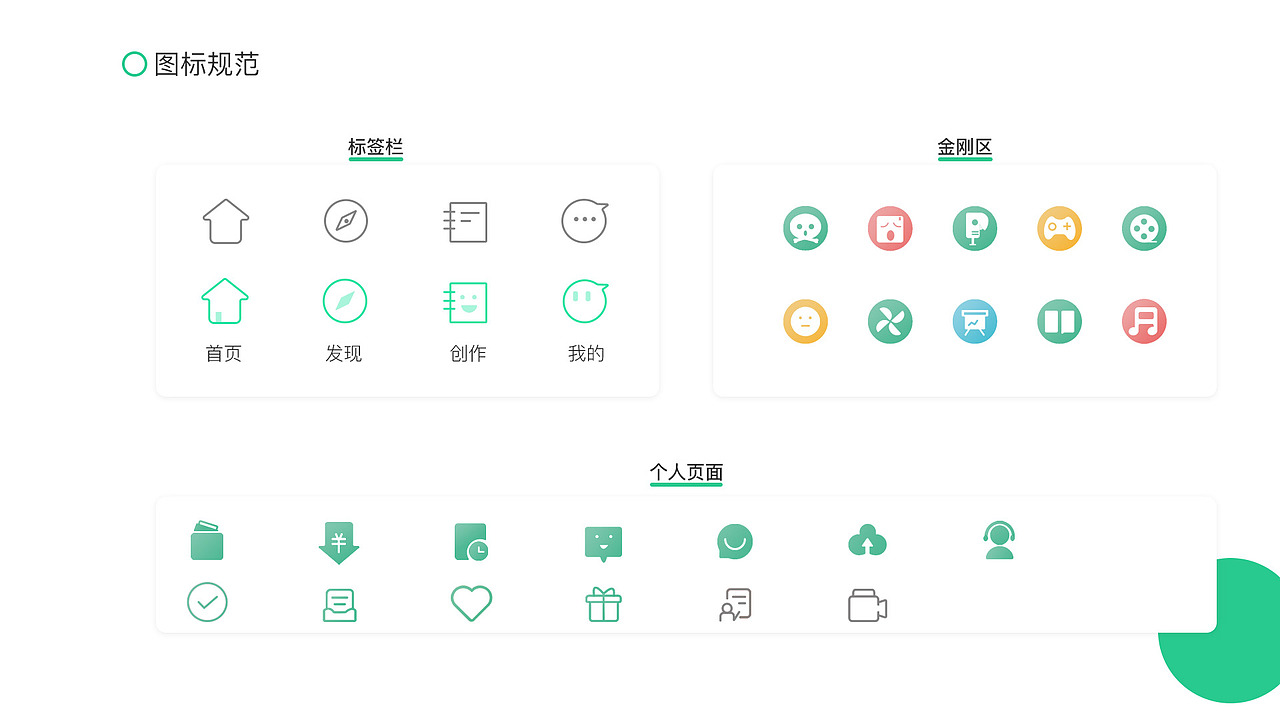Image resolution: width=1280 pixels, height=720 pixels.
Task: Toggle the circled checkmark icon
Action: point(207,602)
